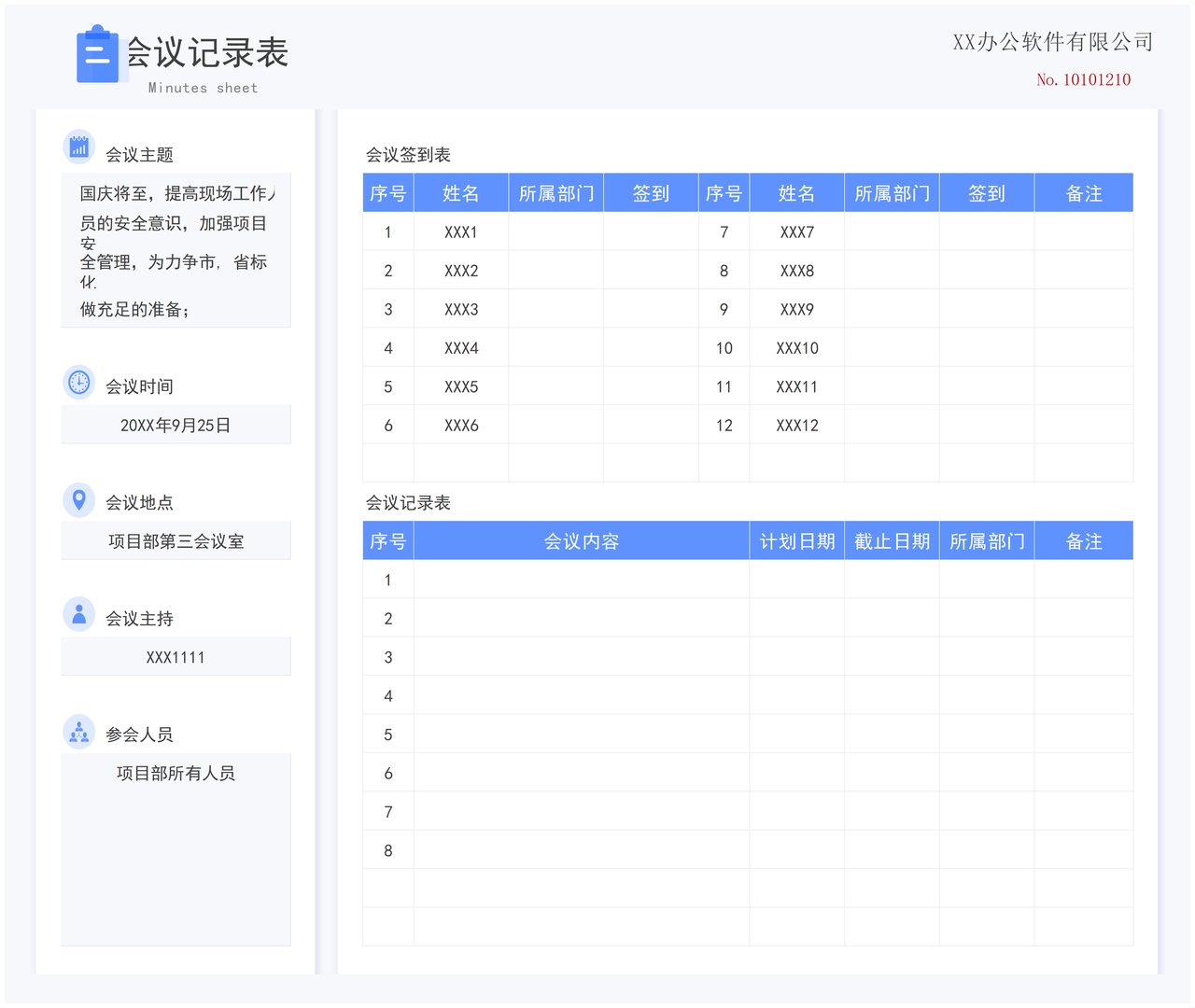Click the person icon beside 会议主持
The image size is (1195, 1008).
click(x=79, y=614)
